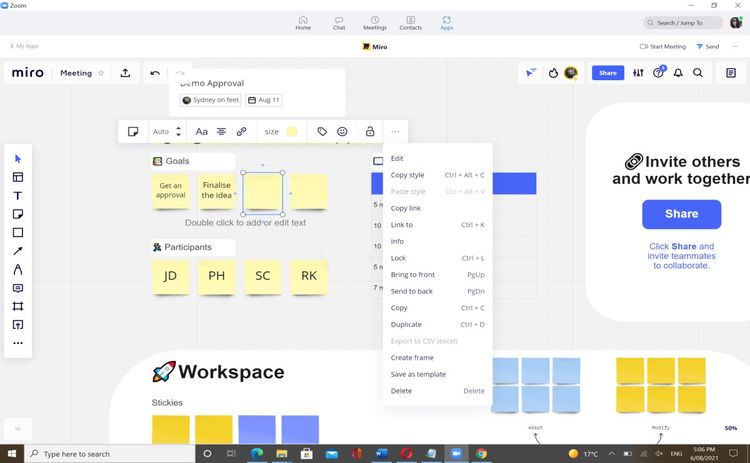The width and height of the screenshot is (750, 463).
Task: Open the more options ellipsis in context toolbar
Action: point(395,132)
